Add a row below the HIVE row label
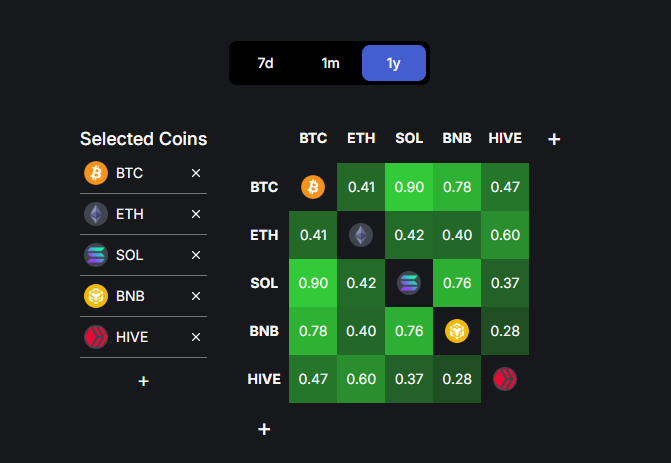 (264, 429)
